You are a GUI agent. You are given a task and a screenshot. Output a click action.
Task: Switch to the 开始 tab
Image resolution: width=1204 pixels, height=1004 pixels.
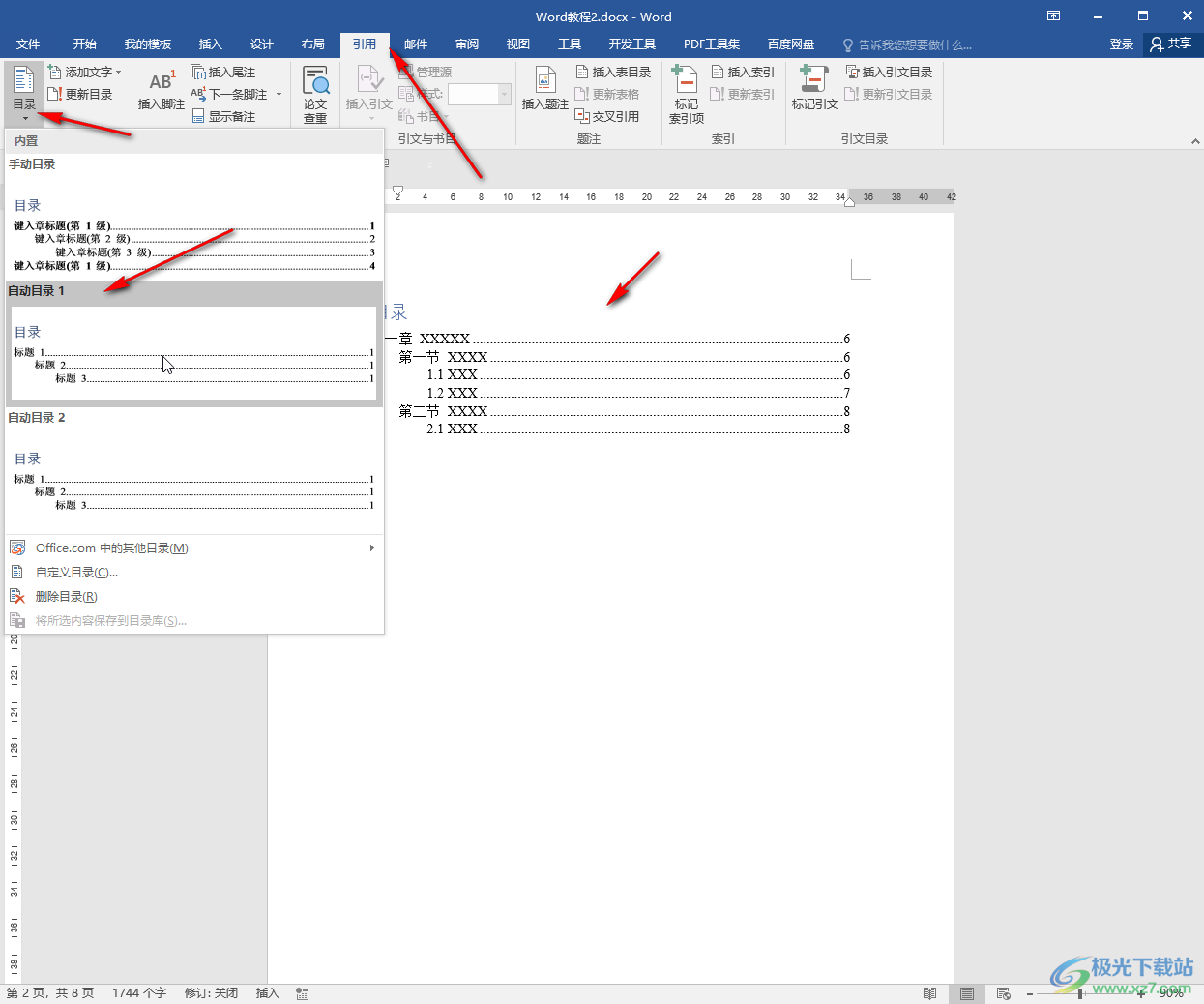[84, 44]
